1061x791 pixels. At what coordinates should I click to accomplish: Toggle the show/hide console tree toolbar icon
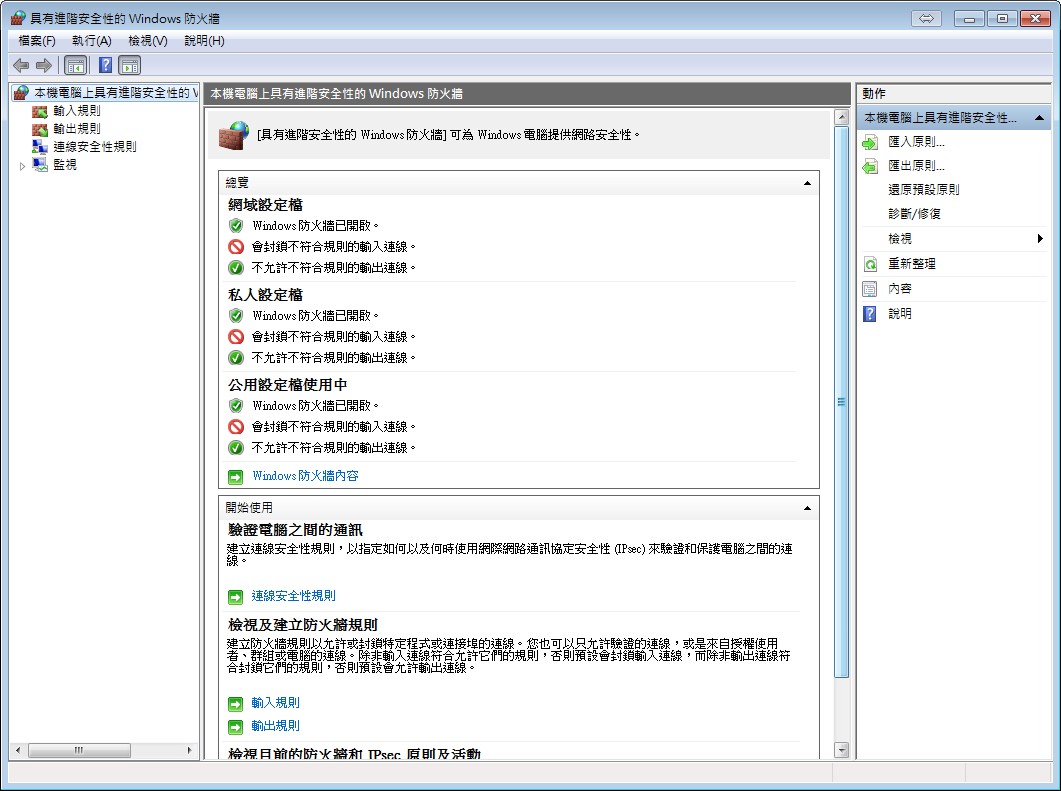point(75,66)
